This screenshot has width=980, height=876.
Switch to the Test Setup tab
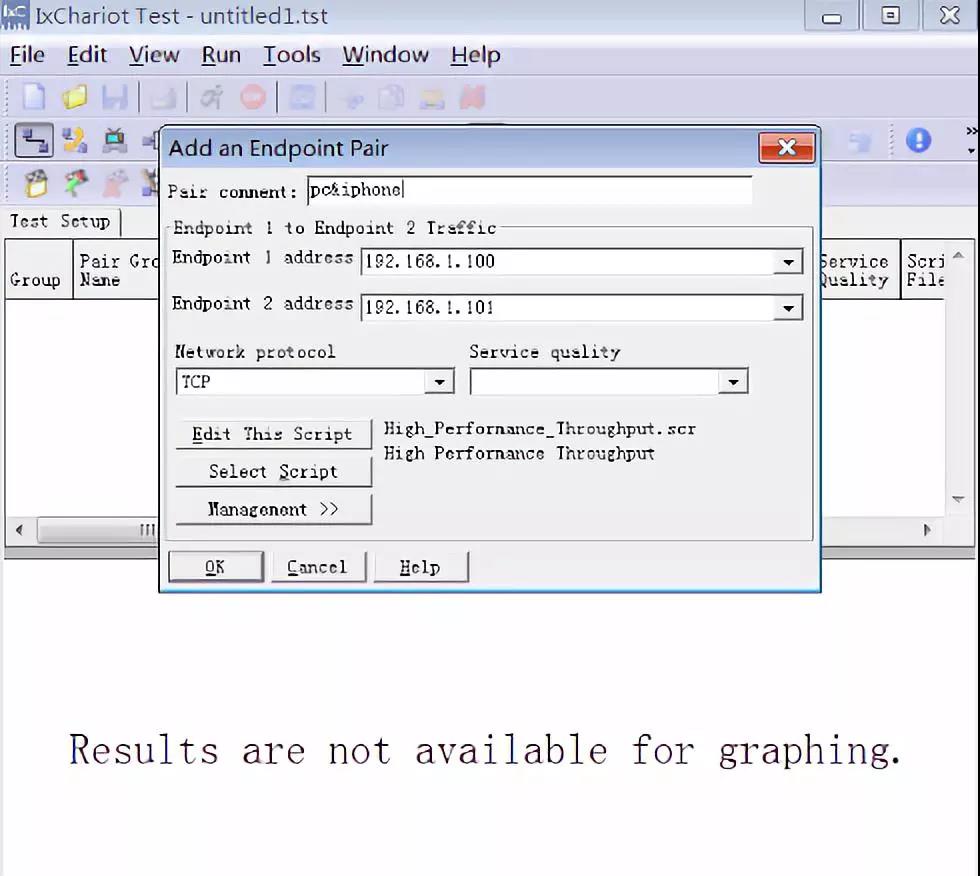pyautogui.click(x=60, y=221)
